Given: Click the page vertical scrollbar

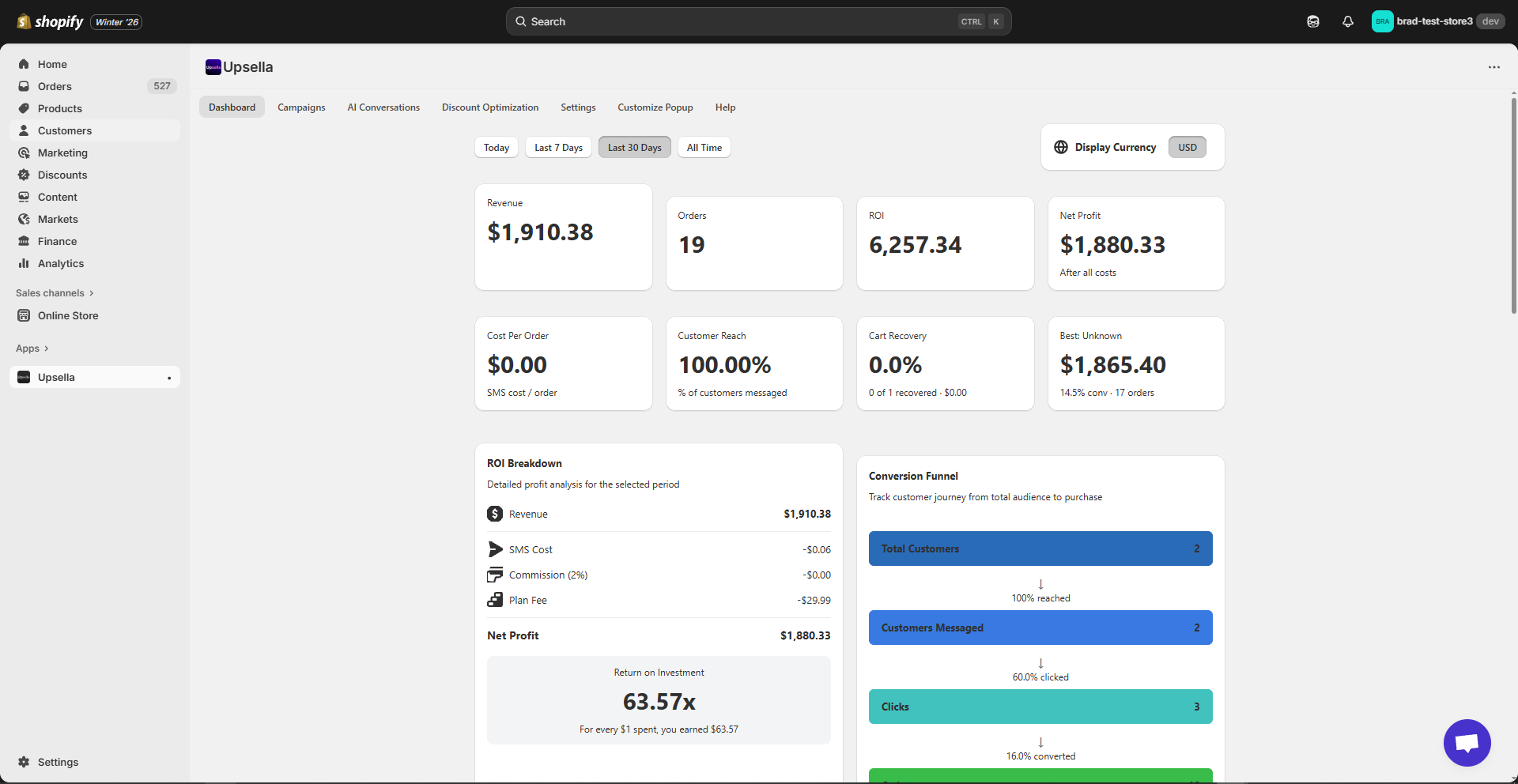Looking at the screenshot, I should 1513,205.
